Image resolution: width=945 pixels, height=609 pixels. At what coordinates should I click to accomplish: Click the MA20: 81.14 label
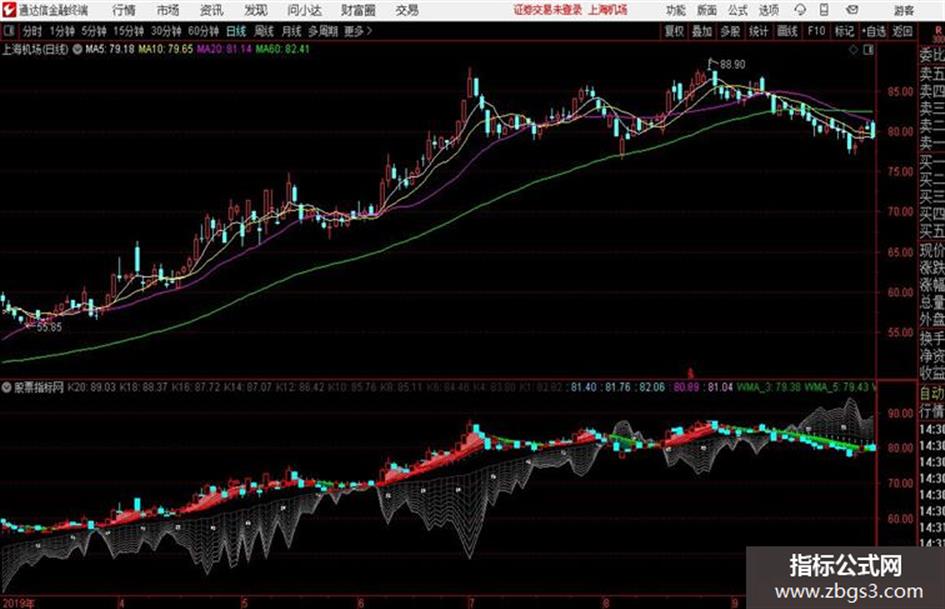click(224, 49)
